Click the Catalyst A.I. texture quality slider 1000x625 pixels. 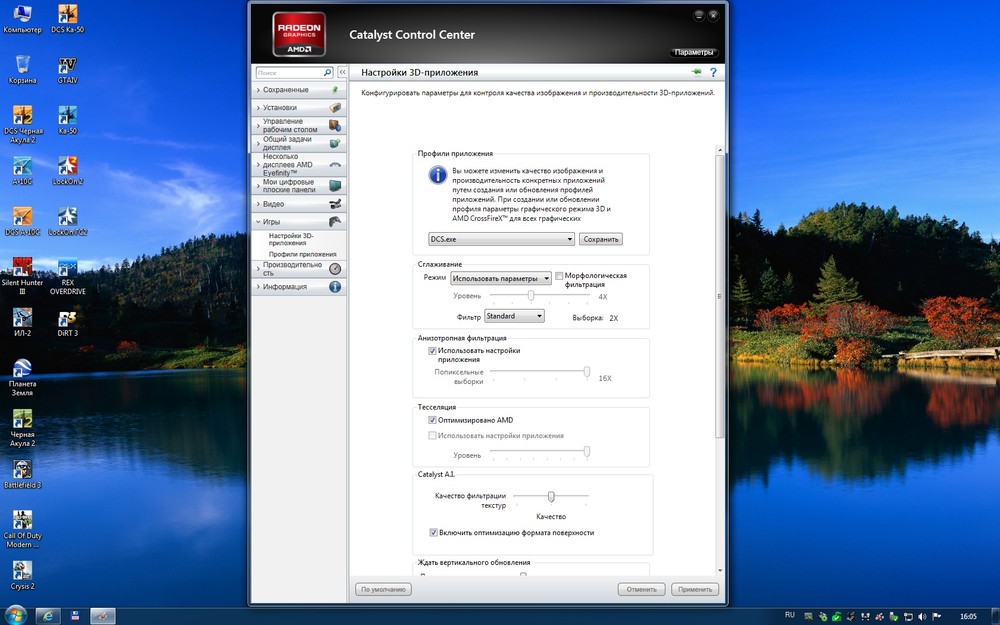point(551,496)
